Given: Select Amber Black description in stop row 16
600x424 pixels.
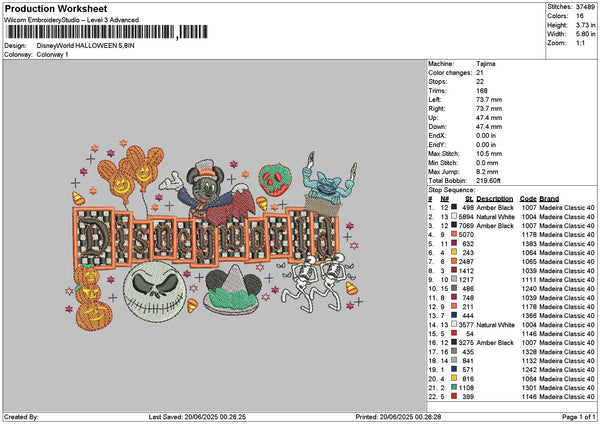Looking at the screenshot, I should point(495,342).
